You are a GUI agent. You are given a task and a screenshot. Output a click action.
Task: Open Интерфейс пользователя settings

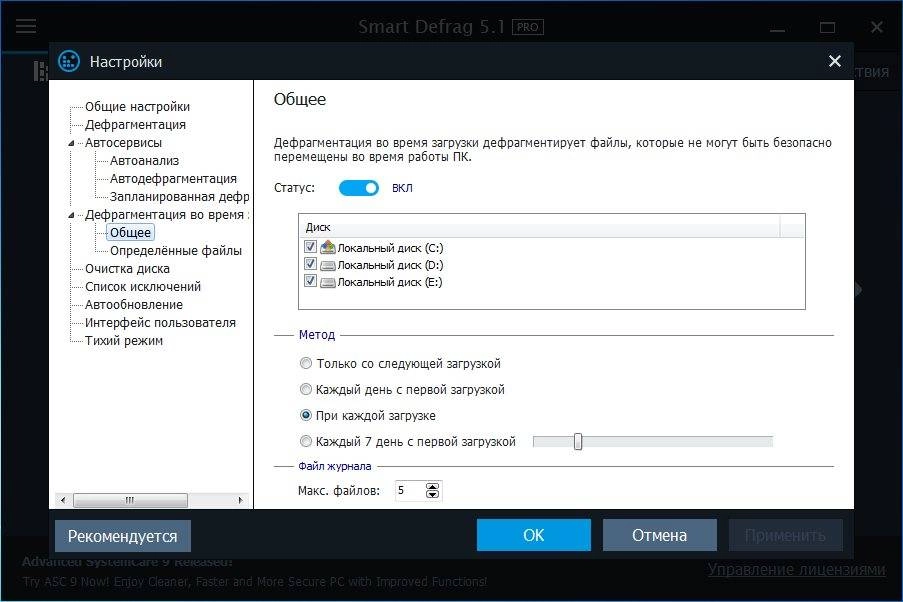coord(160,323)
